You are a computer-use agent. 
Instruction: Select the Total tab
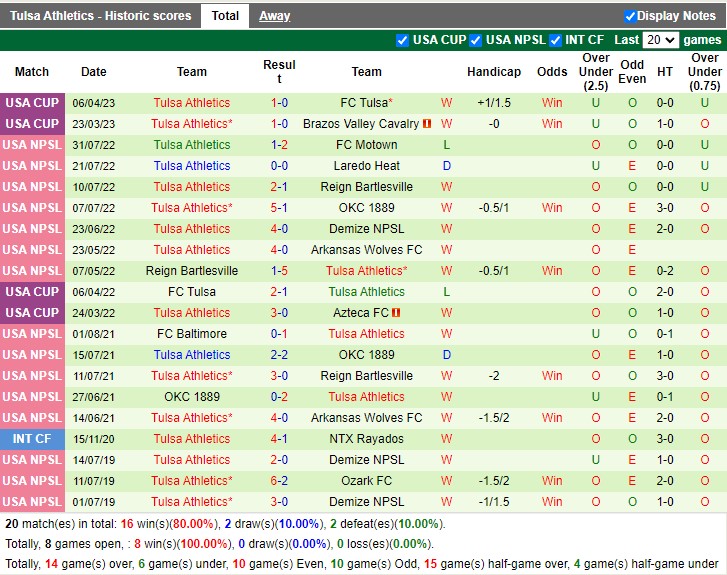click(225, 16)
